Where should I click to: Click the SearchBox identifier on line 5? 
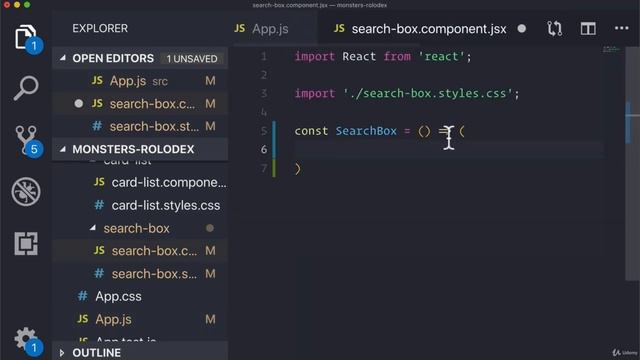click(366, 131)
